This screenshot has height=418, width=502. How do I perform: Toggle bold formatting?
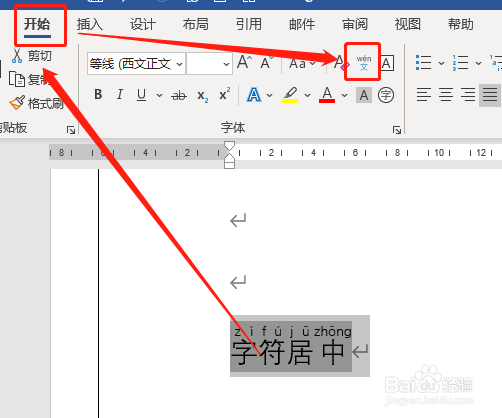coord(98,95)
